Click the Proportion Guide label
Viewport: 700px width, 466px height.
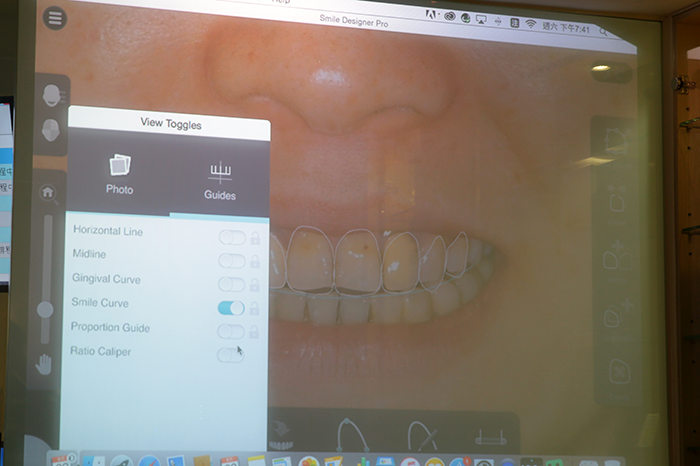pyautogui.click(x=110, y=327)
